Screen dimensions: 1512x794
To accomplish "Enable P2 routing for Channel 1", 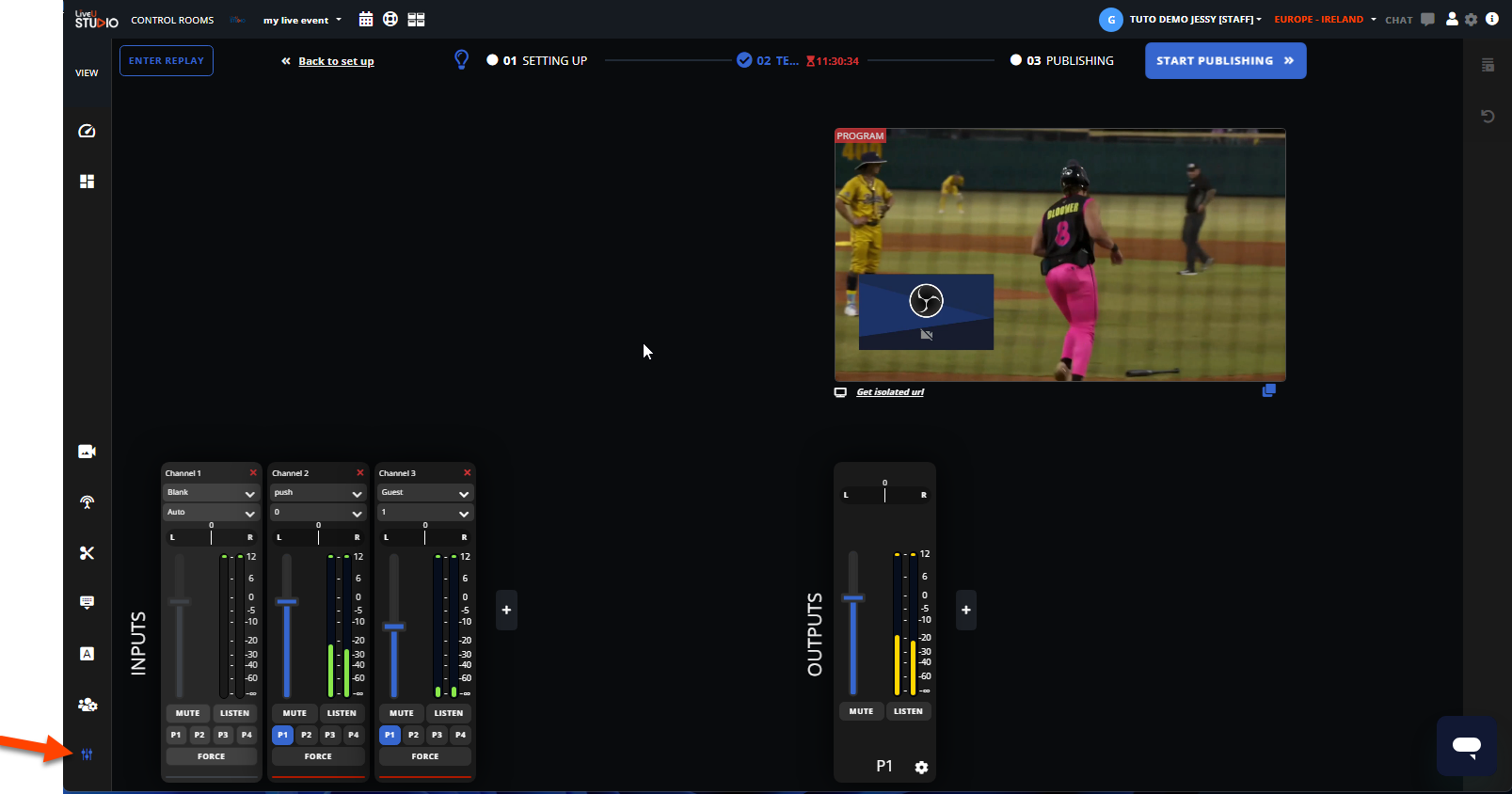I will (x=199, y=735).
